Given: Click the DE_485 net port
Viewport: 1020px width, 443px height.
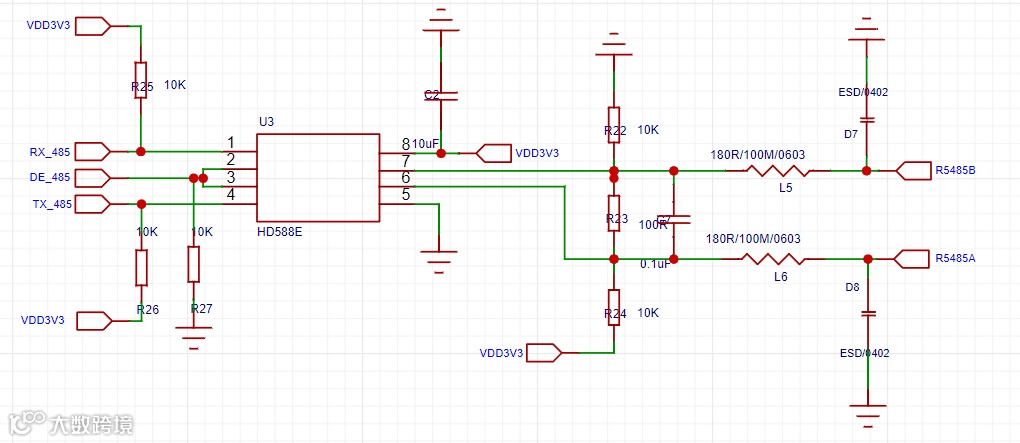Looking at the screenshot, I should pos(94,178).
